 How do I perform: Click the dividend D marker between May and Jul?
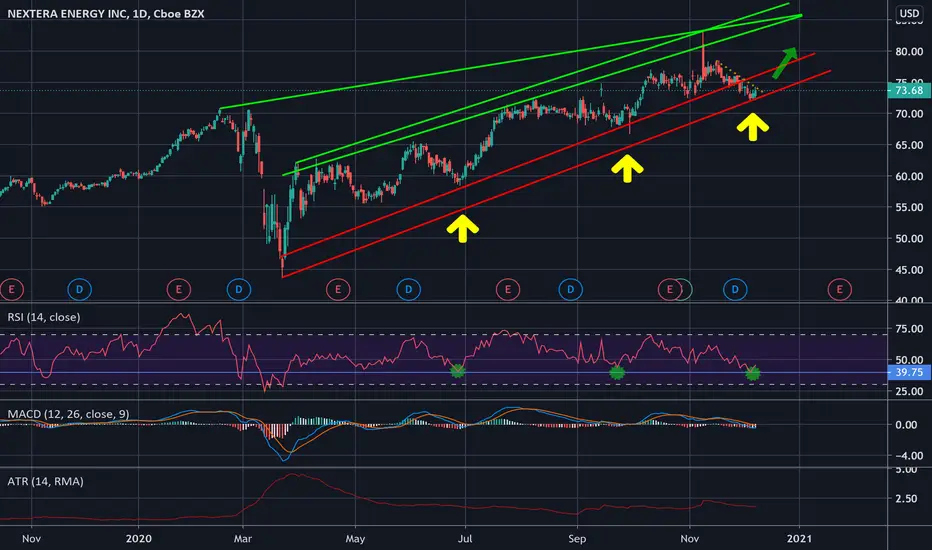click(x=408, y=290)
